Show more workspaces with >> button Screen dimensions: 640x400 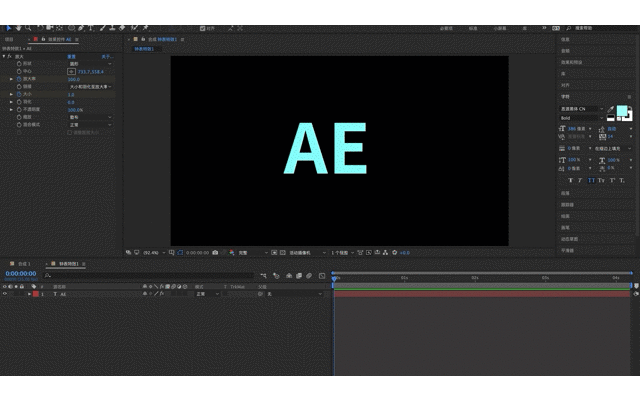pyautogui.click(x=544, y=28)
